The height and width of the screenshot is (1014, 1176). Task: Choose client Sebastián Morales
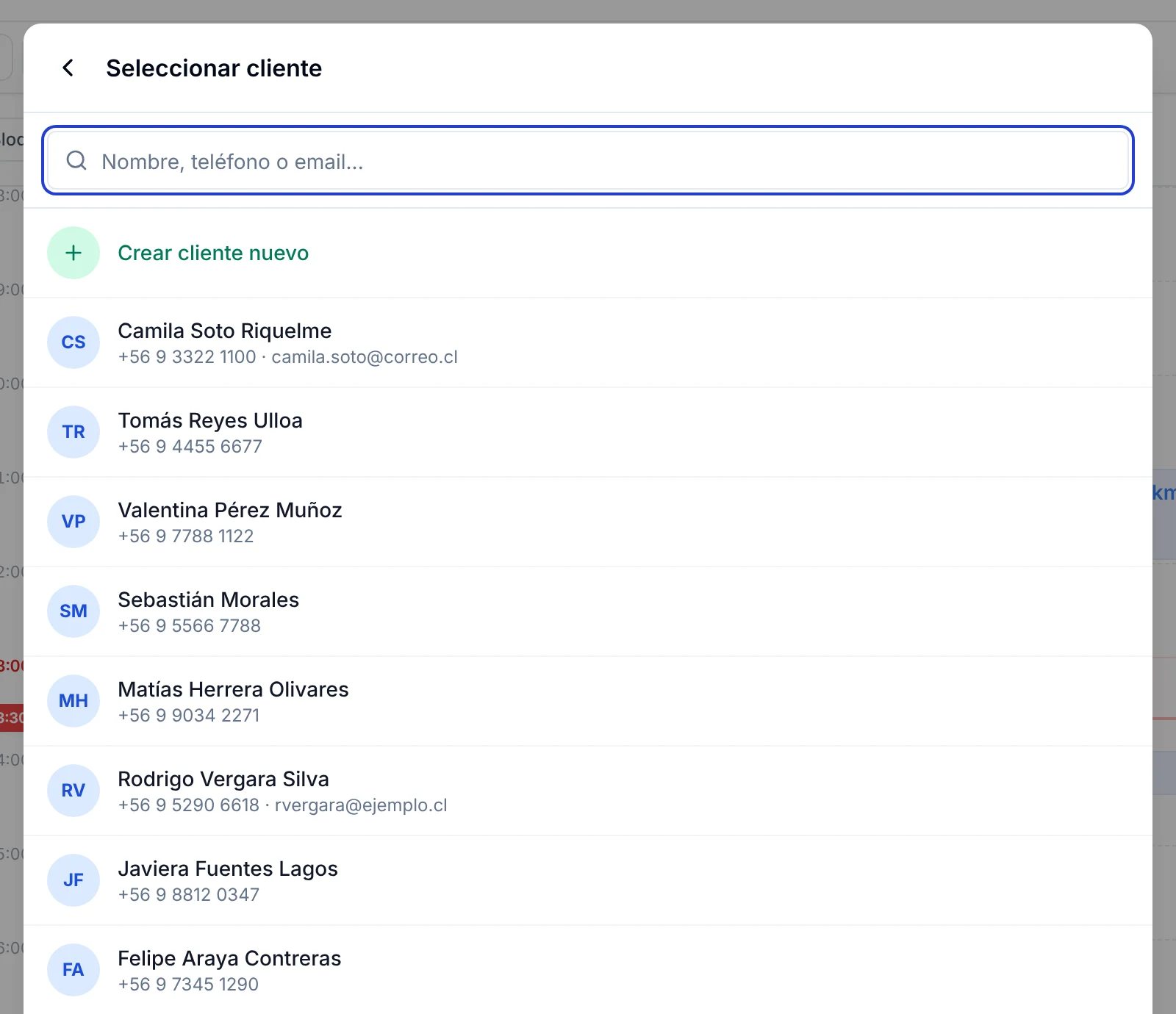pos(588,611)
